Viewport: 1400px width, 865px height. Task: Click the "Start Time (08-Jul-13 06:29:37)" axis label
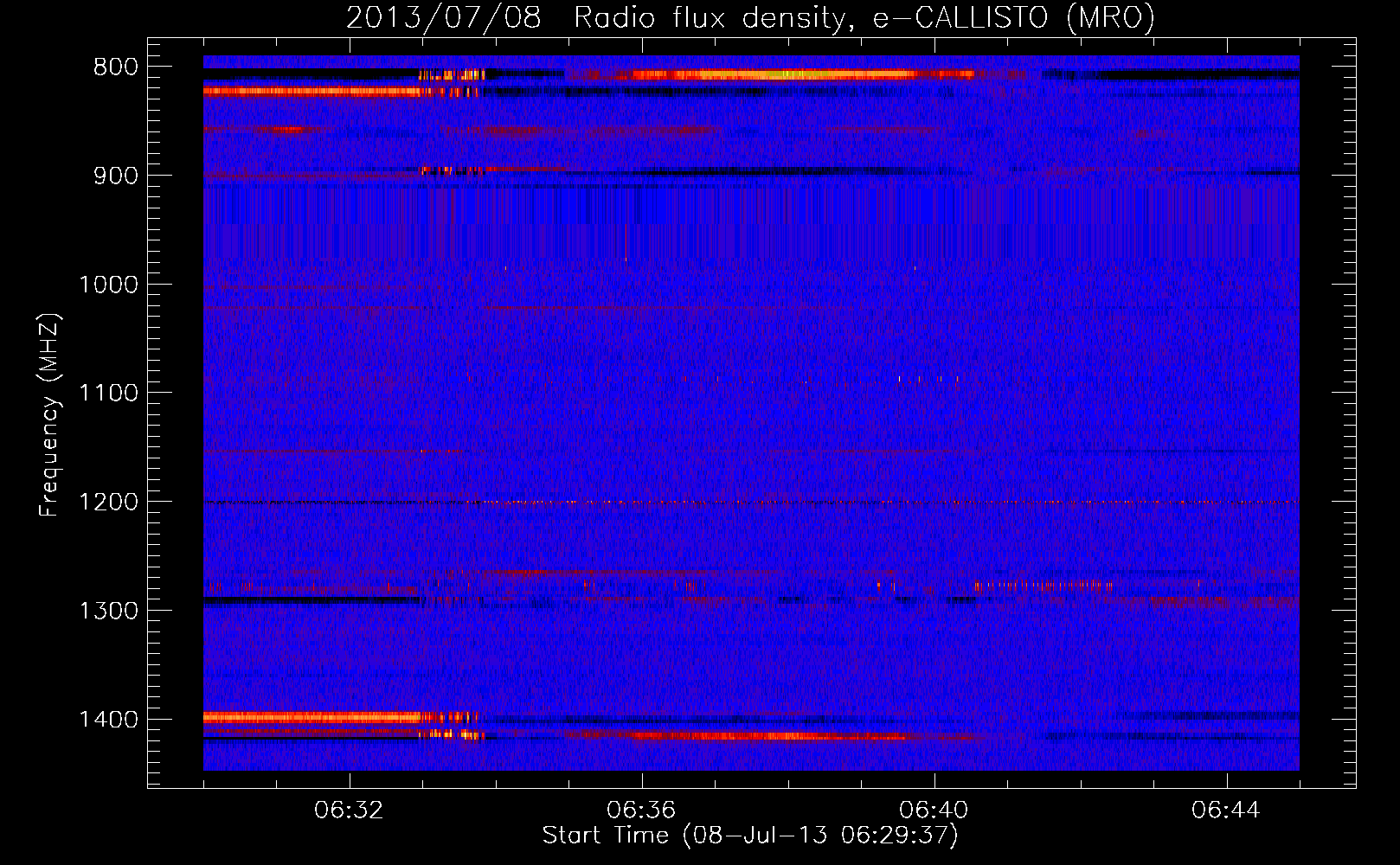tap(750, 836)
